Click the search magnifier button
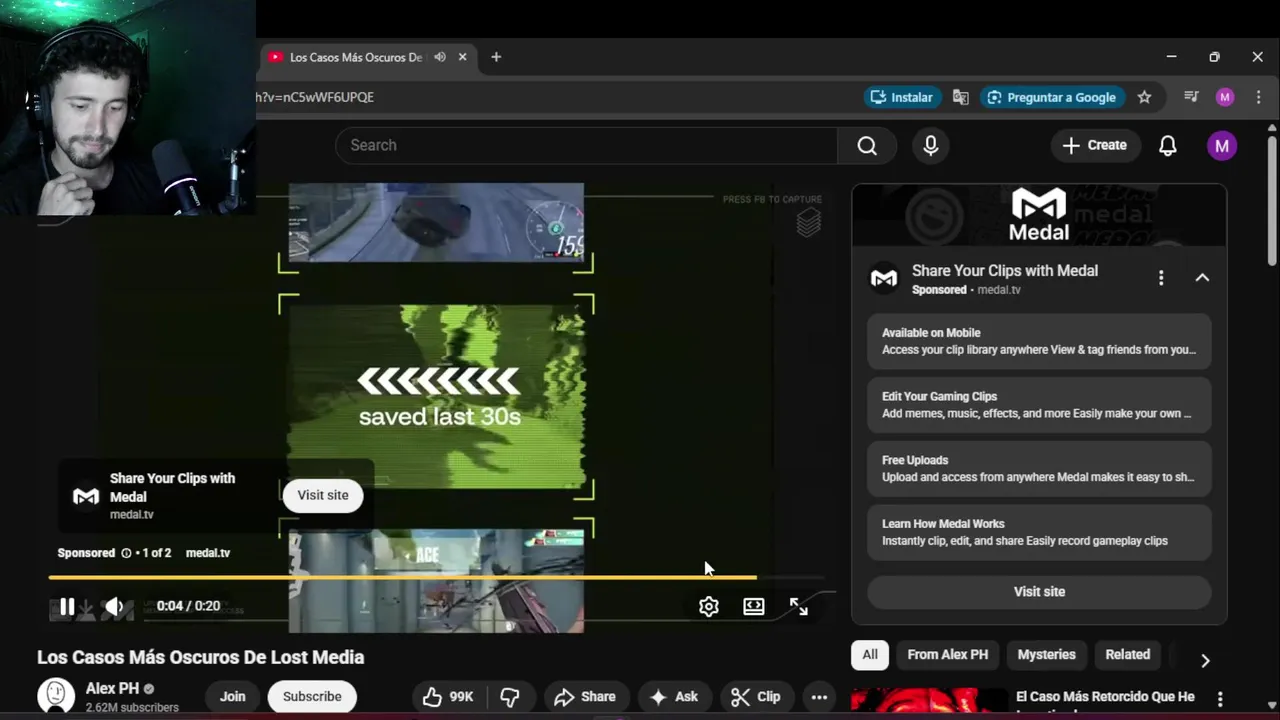The width and height of the screenshot is (1280, 720). click(867, 146)
